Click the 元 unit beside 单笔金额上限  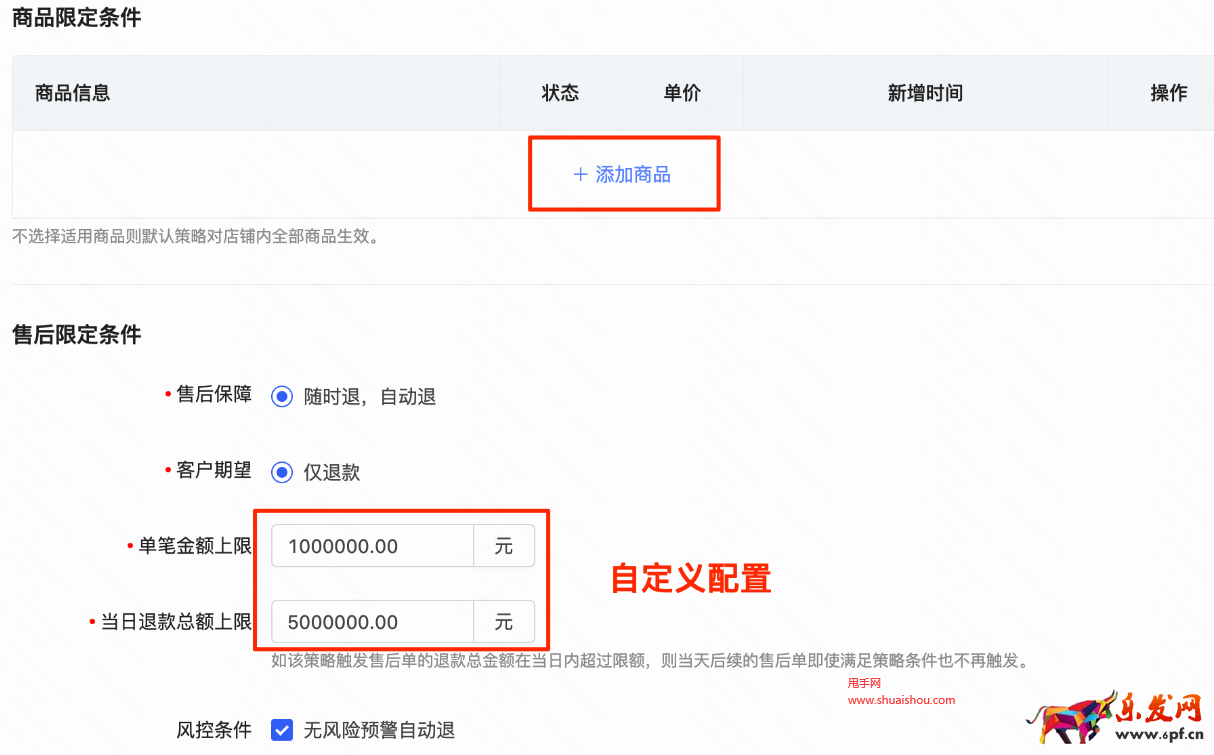click(504, 546)
